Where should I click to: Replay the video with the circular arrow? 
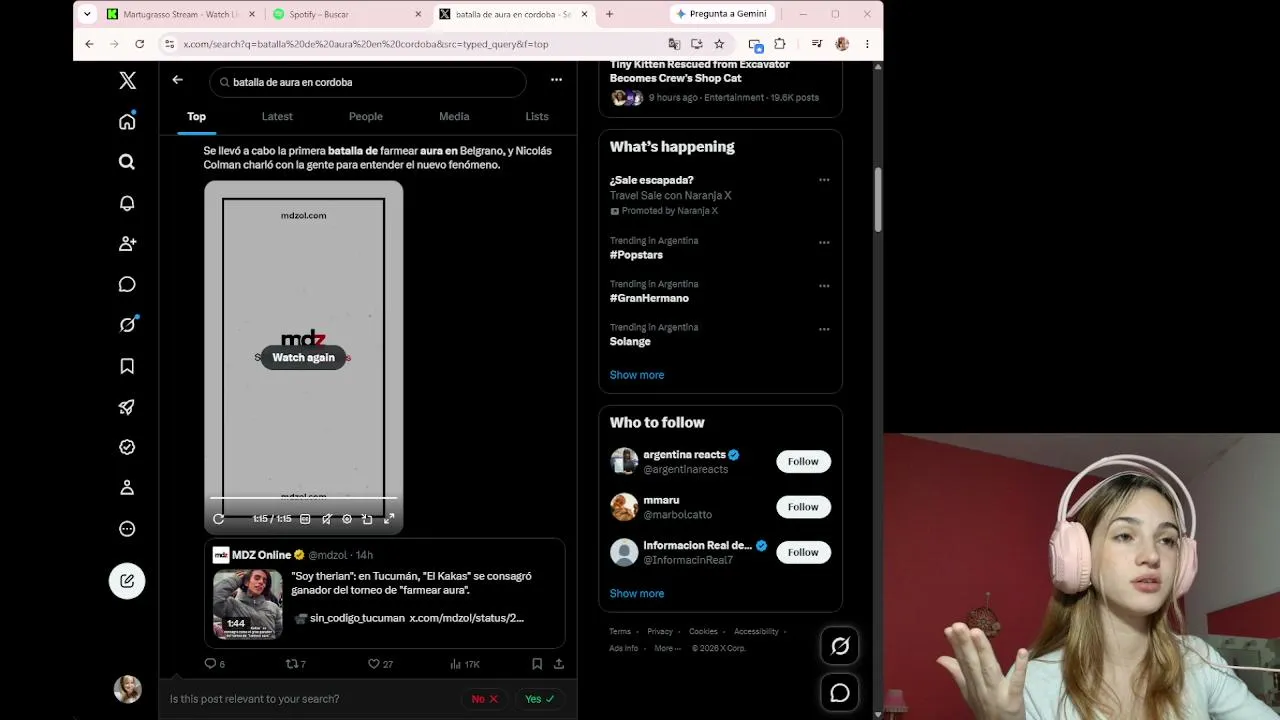(219, 519)
